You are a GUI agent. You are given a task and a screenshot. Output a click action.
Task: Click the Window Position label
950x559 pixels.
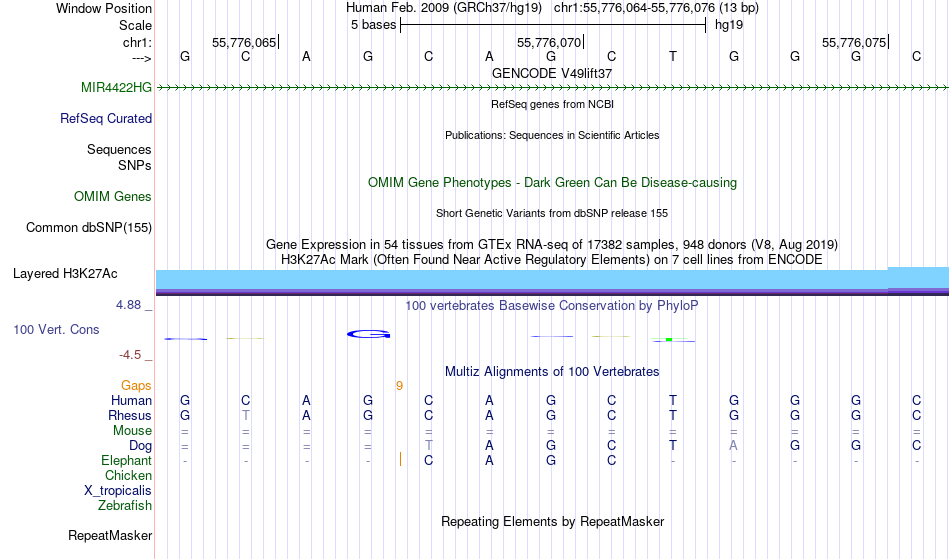(x=104, y=8)
